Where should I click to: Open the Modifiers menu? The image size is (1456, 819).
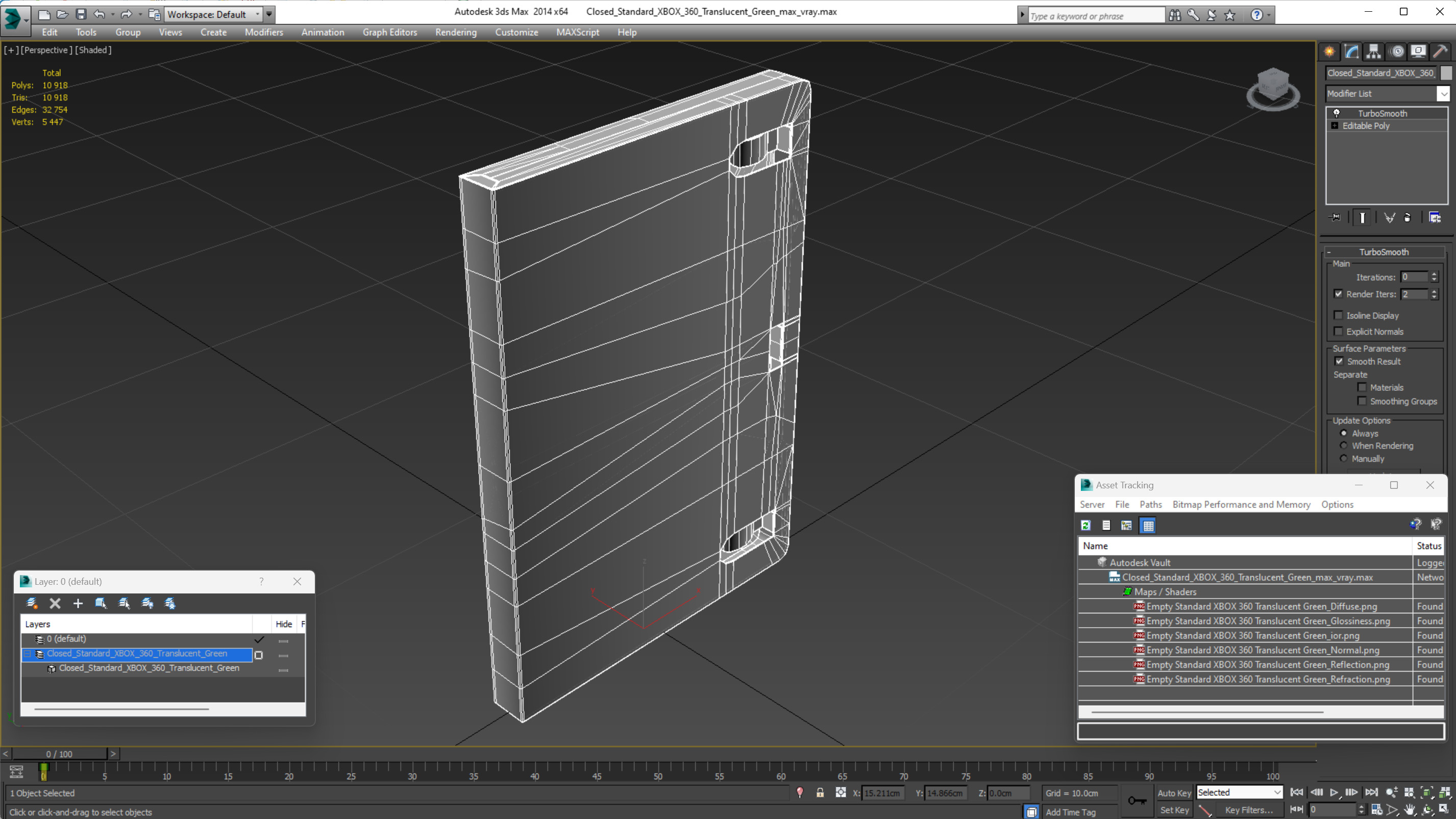264,32
